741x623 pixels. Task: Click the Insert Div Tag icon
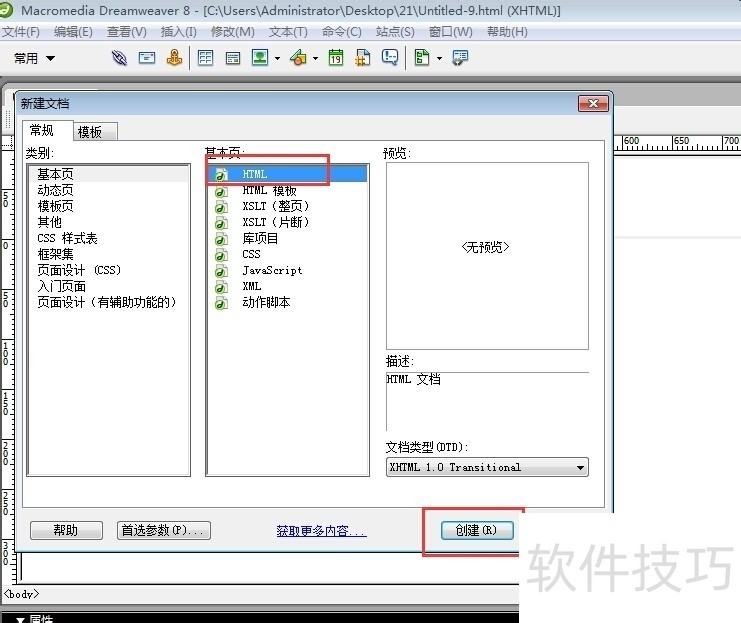233,58
